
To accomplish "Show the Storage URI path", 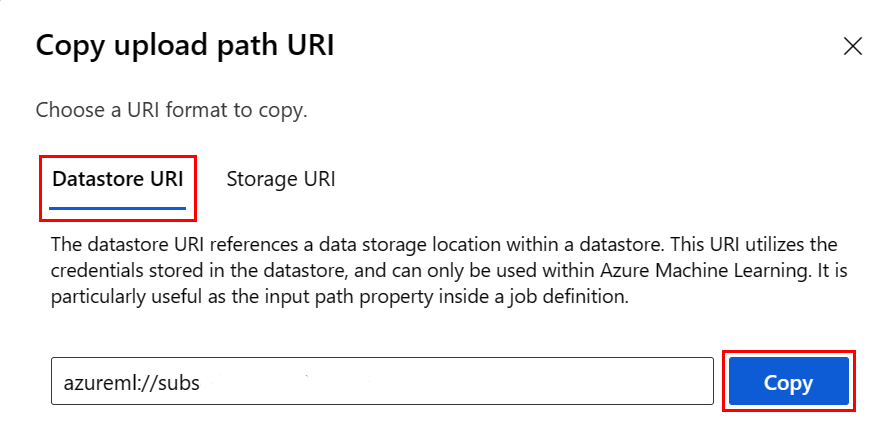I will click(x=280, y=180).
